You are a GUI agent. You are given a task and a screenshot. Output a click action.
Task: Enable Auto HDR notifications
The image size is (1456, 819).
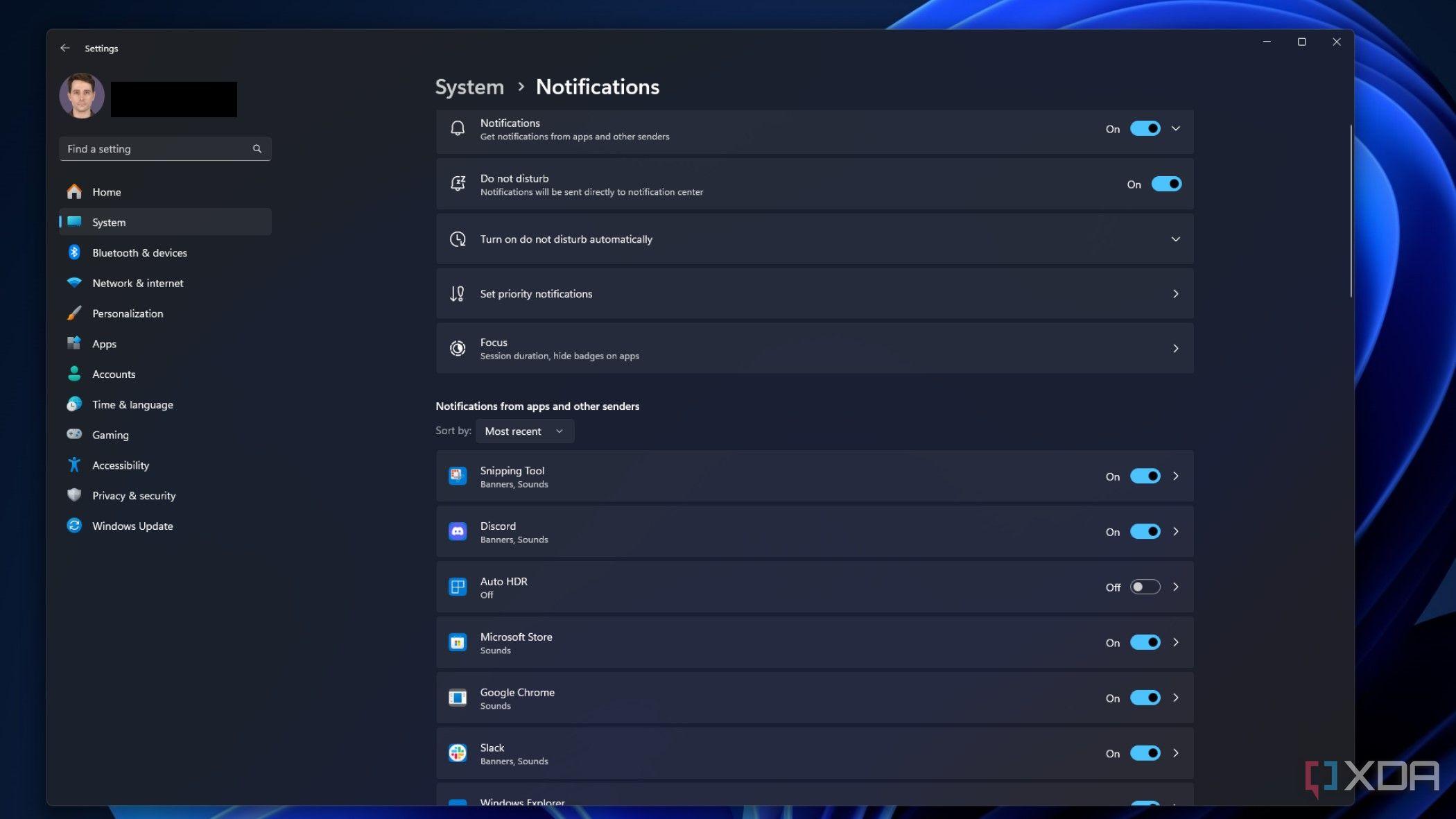pyautogui.click(x=1145, y=587)
